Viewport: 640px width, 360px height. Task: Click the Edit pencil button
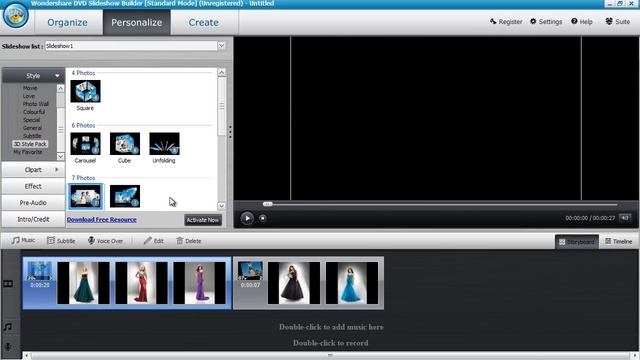pyautogui.click(x=153, y=241)
